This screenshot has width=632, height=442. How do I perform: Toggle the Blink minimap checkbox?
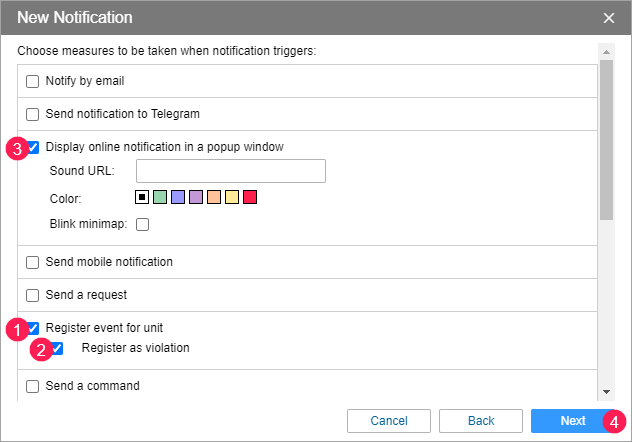click(142, 224)
